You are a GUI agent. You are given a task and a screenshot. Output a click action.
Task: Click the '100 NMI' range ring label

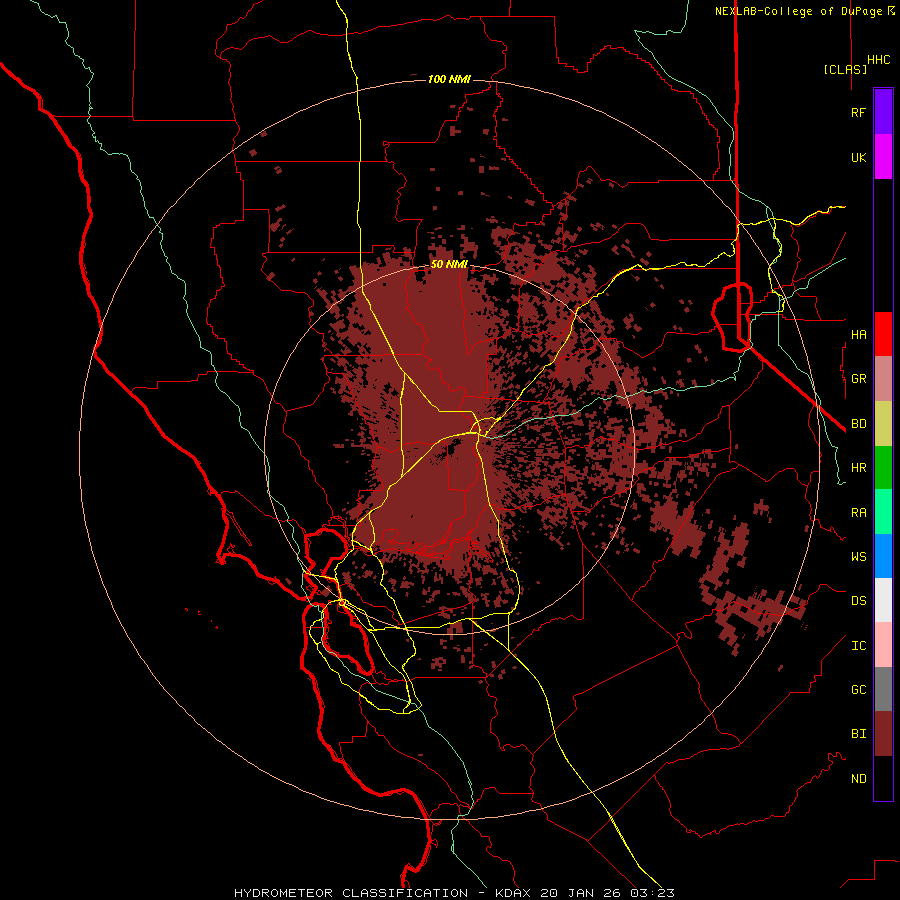tap(449, 79)
